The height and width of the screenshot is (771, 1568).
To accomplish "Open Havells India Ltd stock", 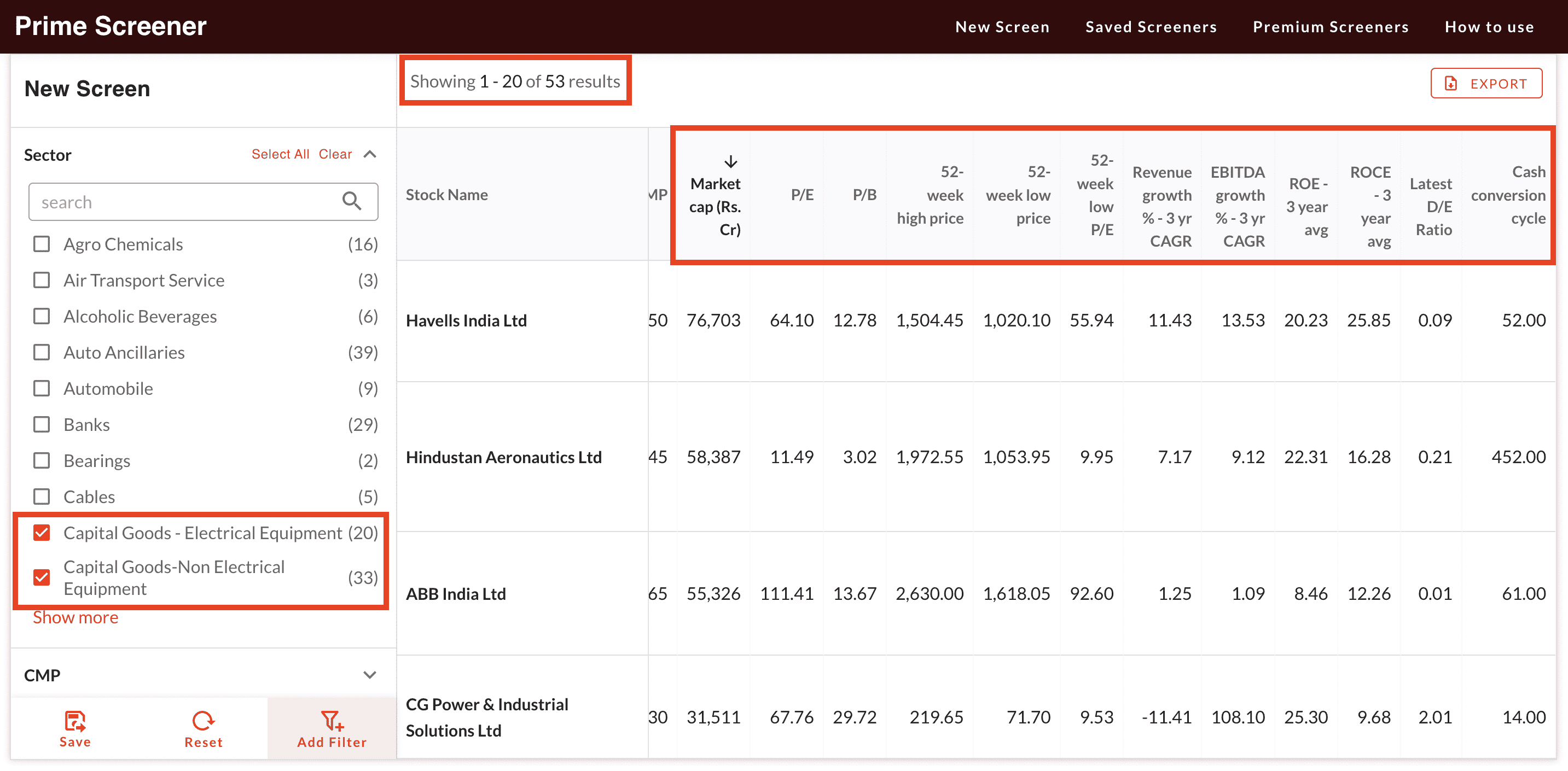I will coord(466,320).
